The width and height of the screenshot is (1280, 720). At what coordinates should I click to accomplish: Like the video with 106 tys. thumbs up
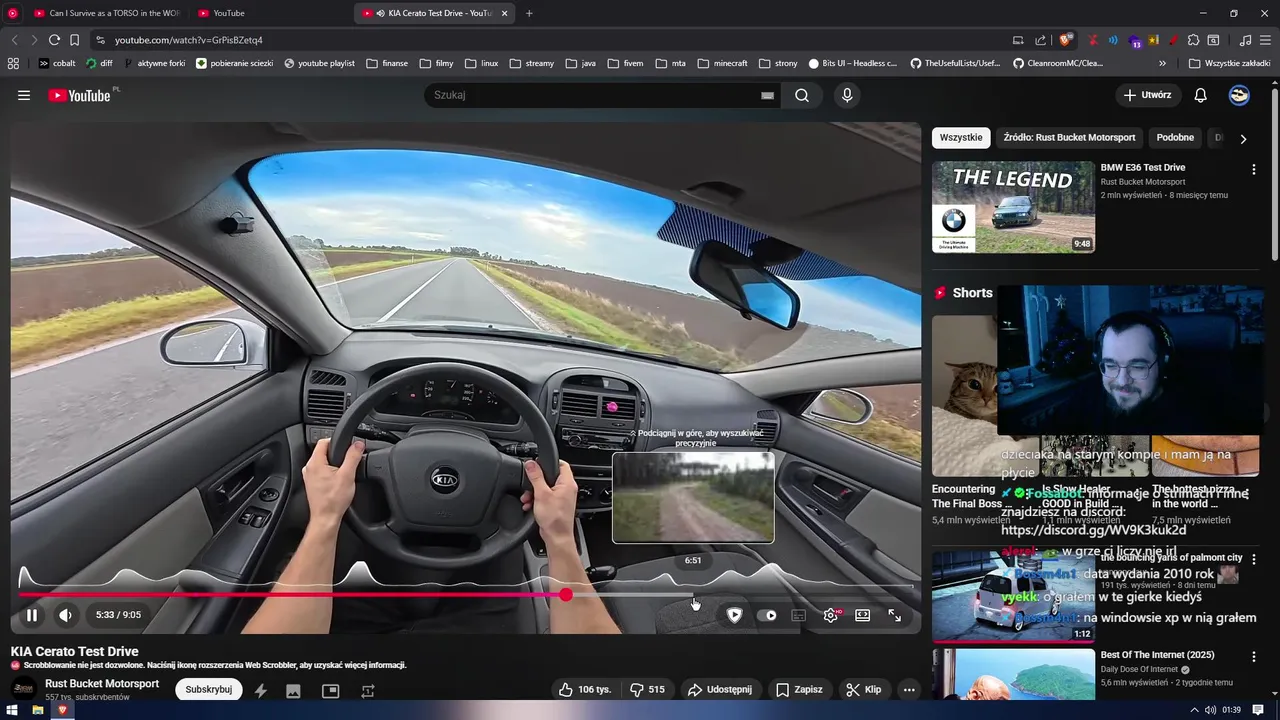585,689
